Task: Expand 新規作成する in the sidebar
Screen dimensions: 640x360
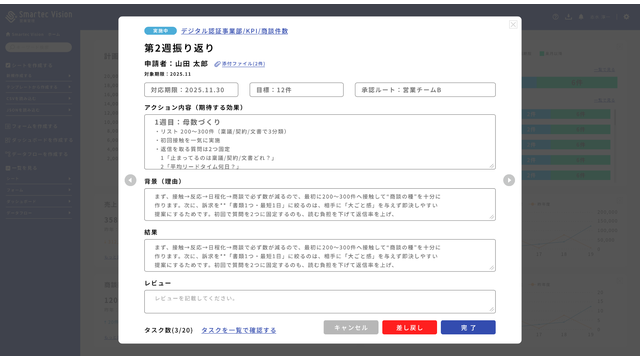Action: tap(38, 76)
